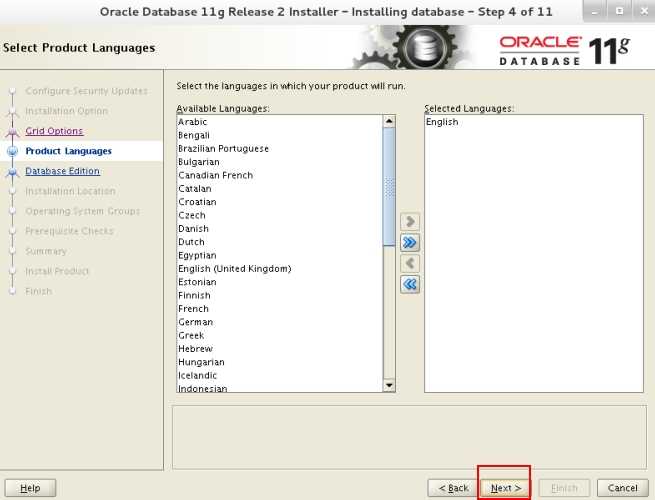Click the Next button
655x500 pixels.
click(x=506, y=488)
